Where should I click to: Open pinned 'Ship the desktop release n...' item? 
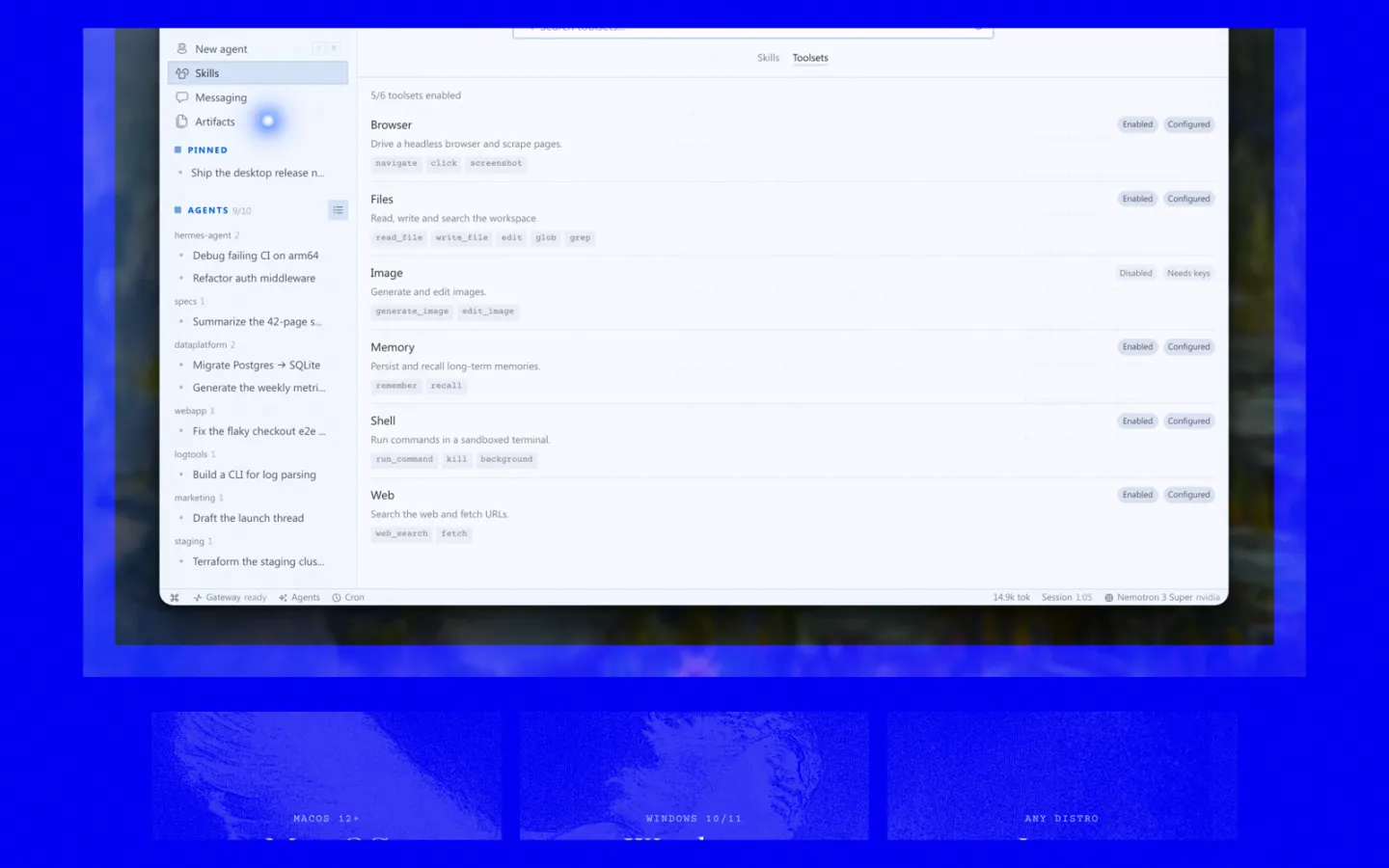(258, 174)
